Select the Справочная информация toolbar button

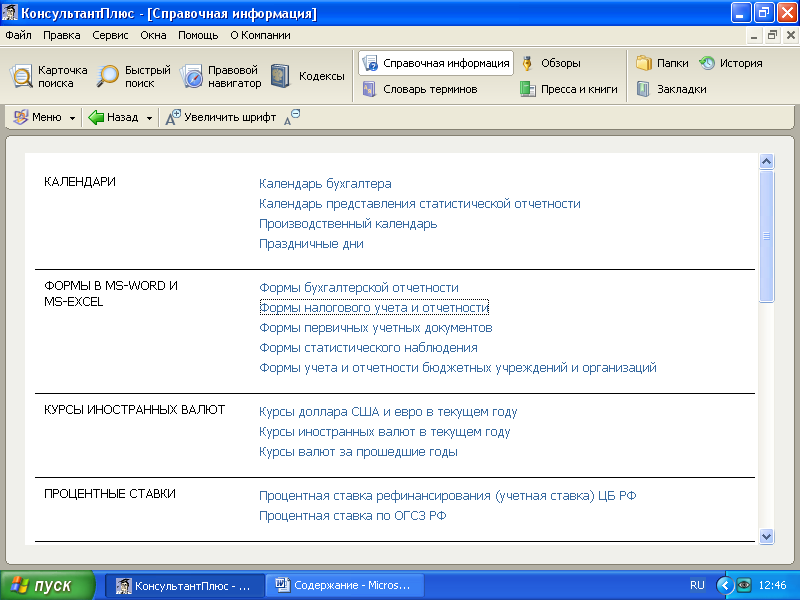click(x=436, y=63)
